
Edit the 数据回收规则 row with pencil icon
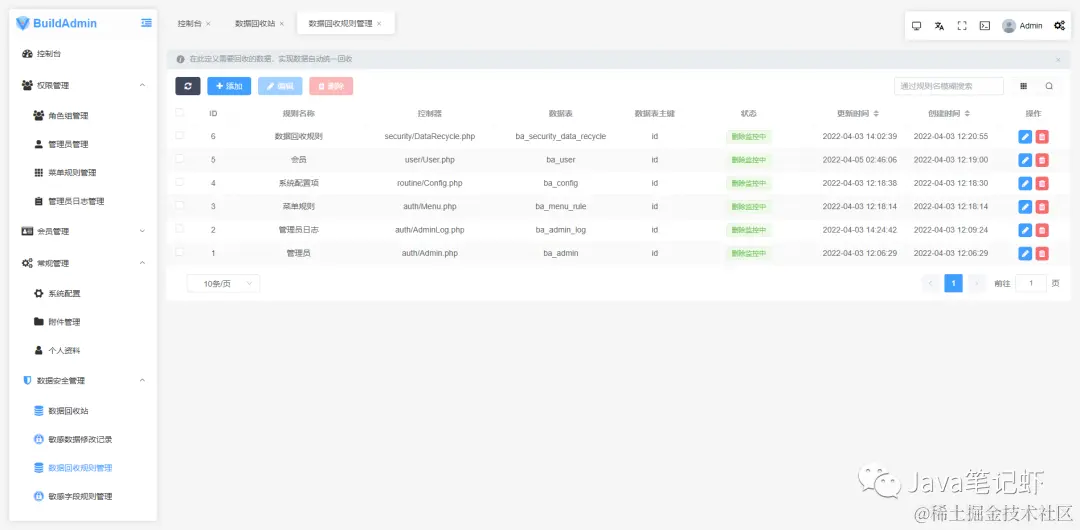click(1025, 137)
